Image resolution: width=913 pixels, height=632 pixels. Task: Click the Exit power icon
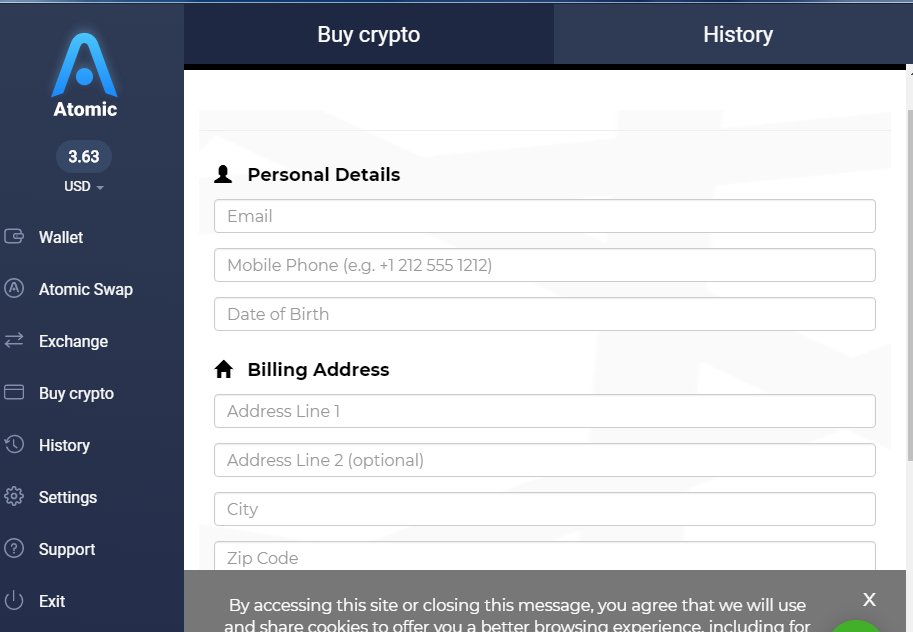(14, 601)
